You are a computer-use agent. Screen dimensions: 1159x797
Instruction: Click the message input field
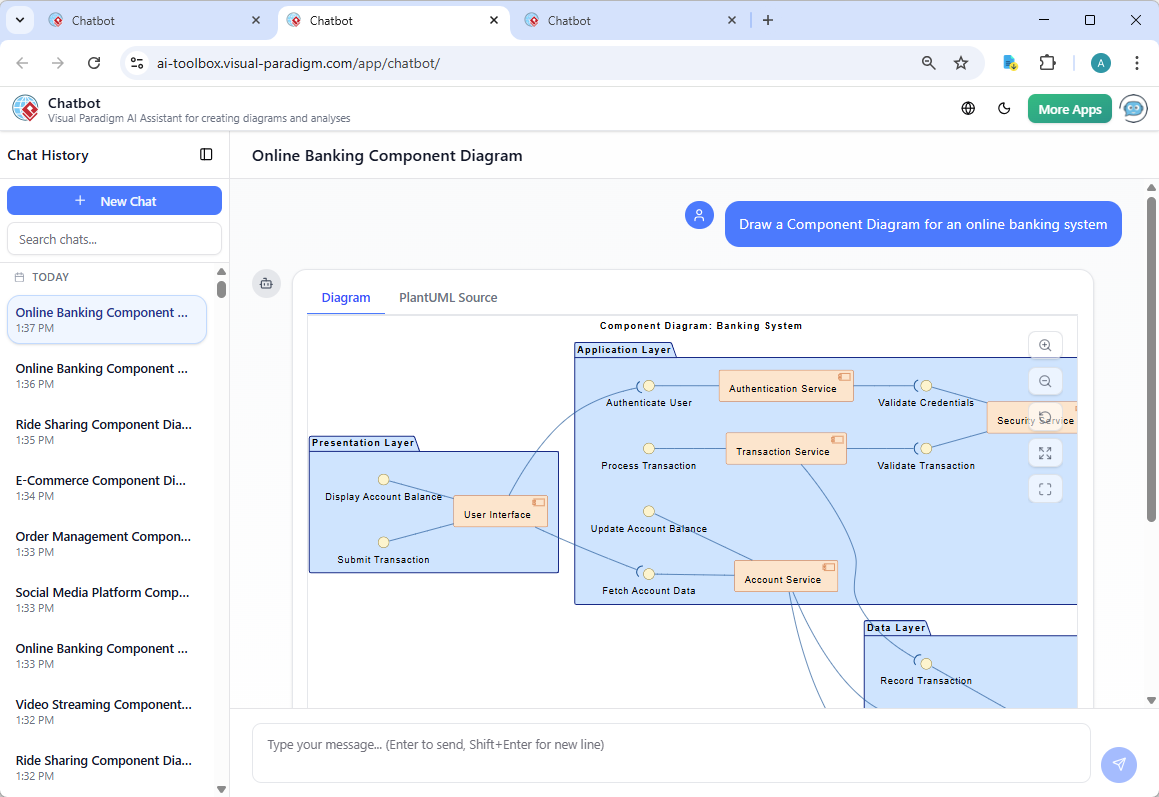click(x=670, y=750)
